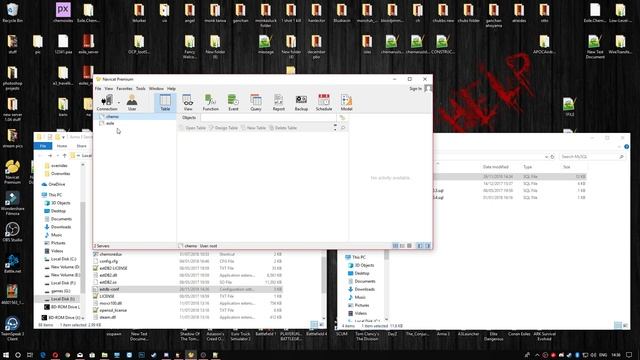Open Navicat's File menu
This screenshot has height=360, width=640.
point(98,89)
